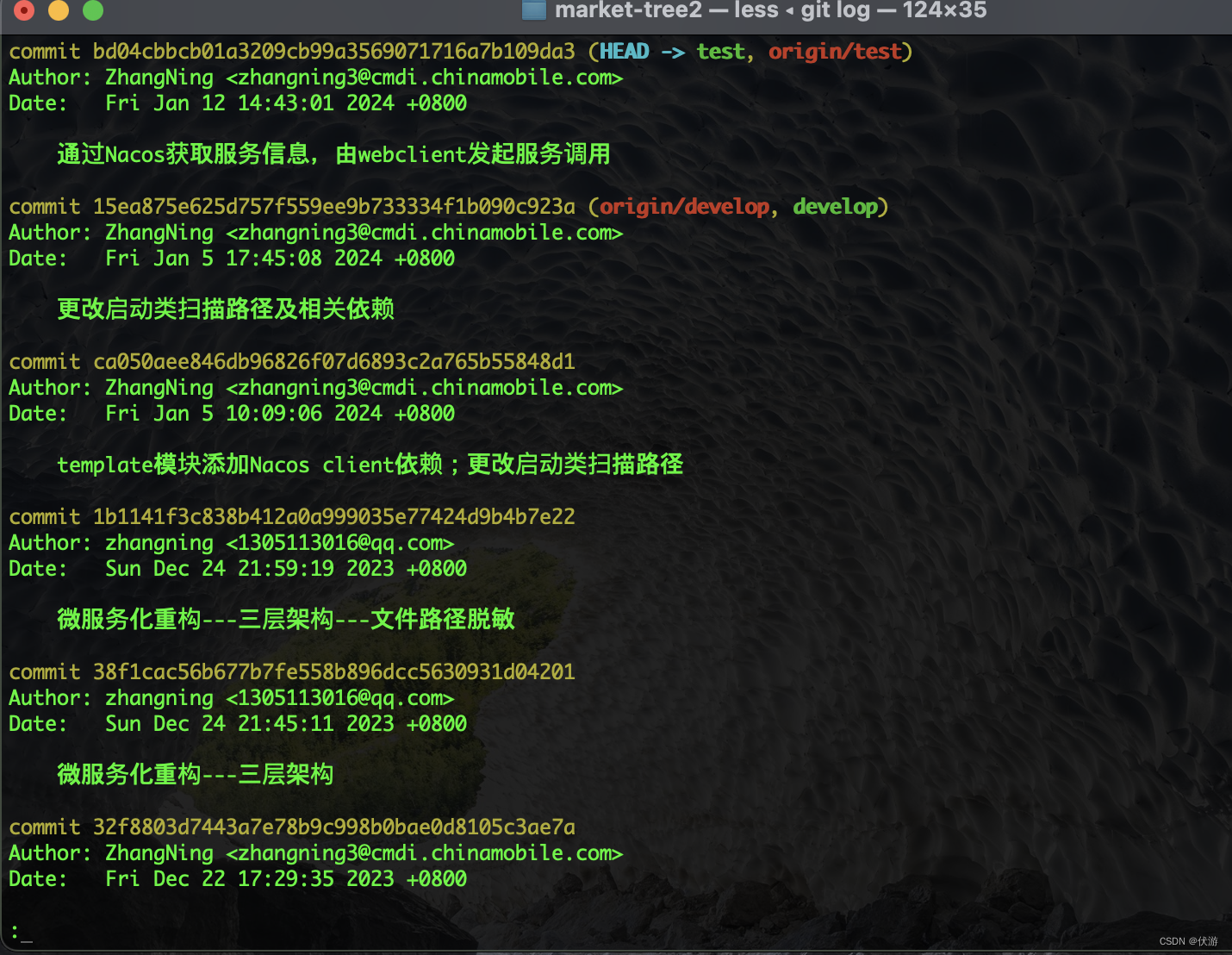Screen dimensions: 1232x955
Task: Click the commit message mentioning webclient
Action: tap(334, 154)
